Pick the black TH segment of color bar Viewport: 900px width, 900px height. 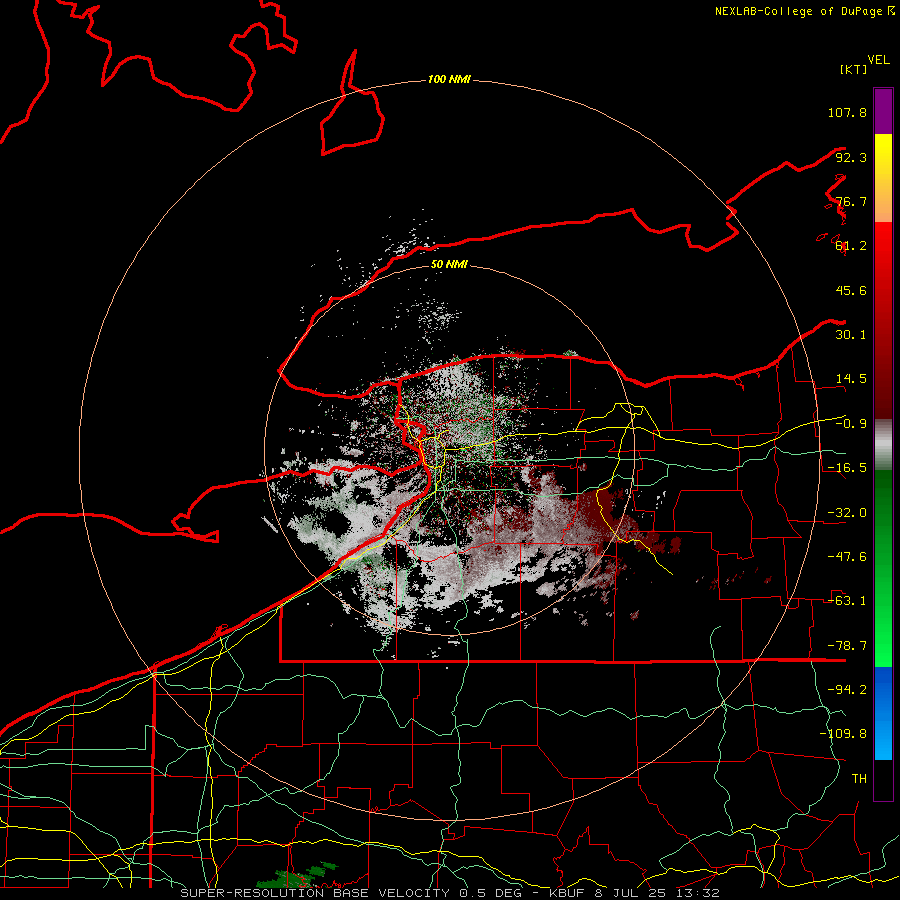883,779
